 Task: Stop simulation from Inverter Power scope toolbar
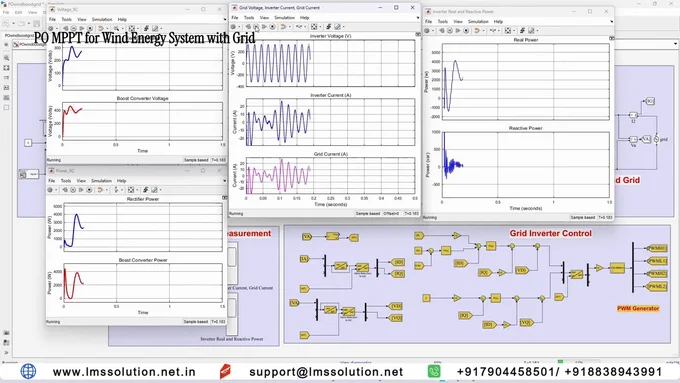(x=466, y=30)
